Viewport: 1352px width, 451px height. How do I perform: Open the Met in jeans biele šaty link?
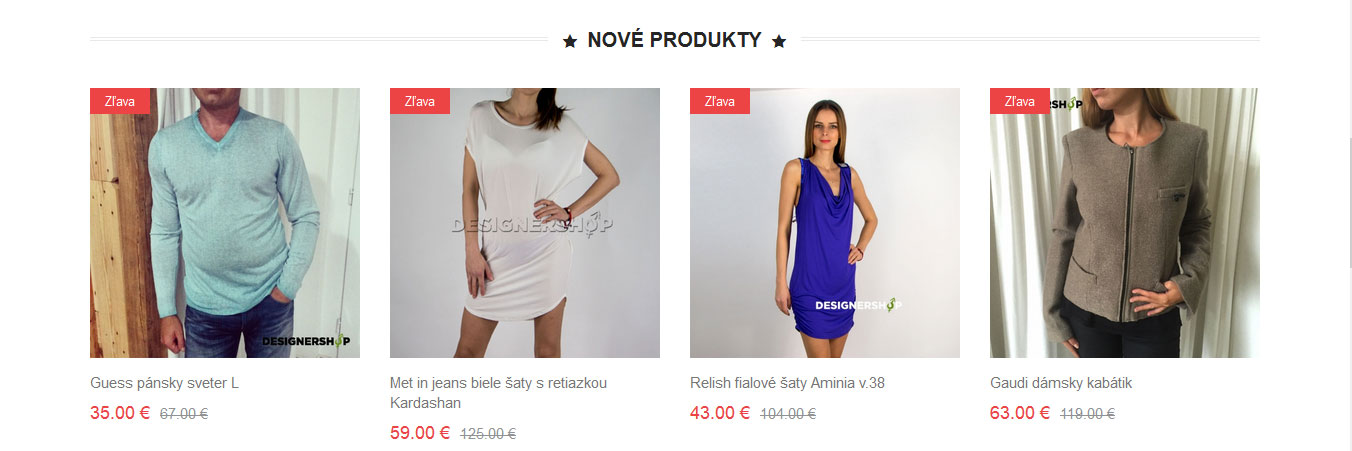tap(498, 393)
